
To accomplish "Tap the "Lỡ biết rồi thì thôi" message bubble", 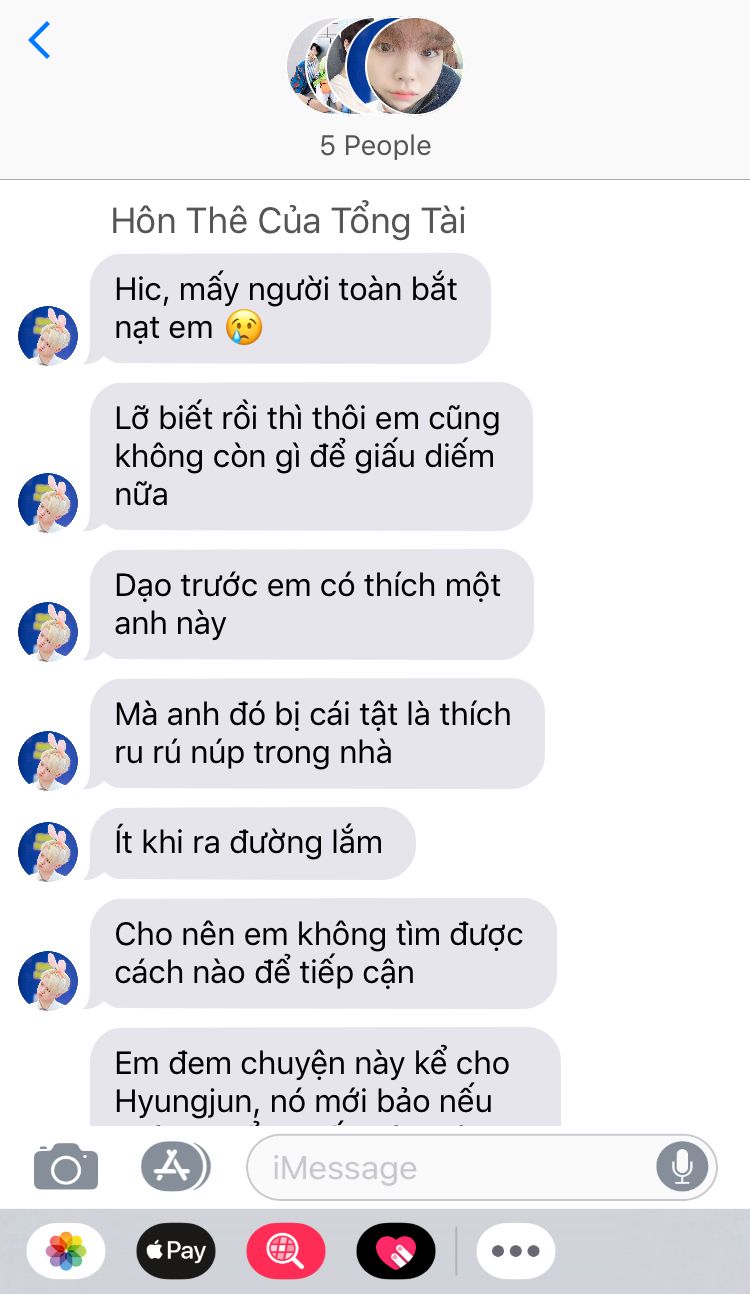I will 310,457.
